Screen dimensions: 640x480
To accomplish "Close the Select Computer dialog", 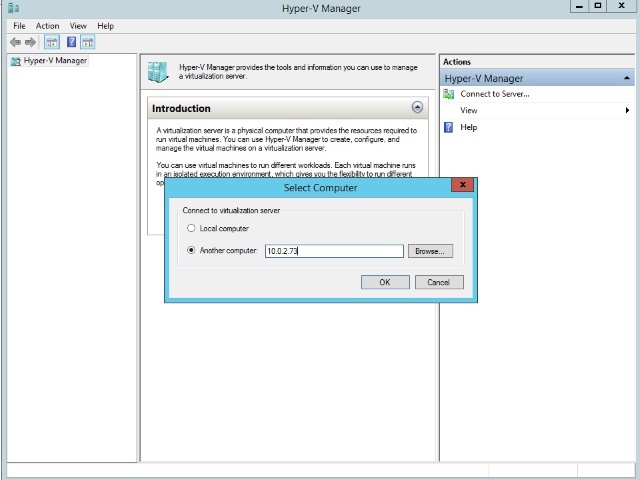I will pos(462,184).
